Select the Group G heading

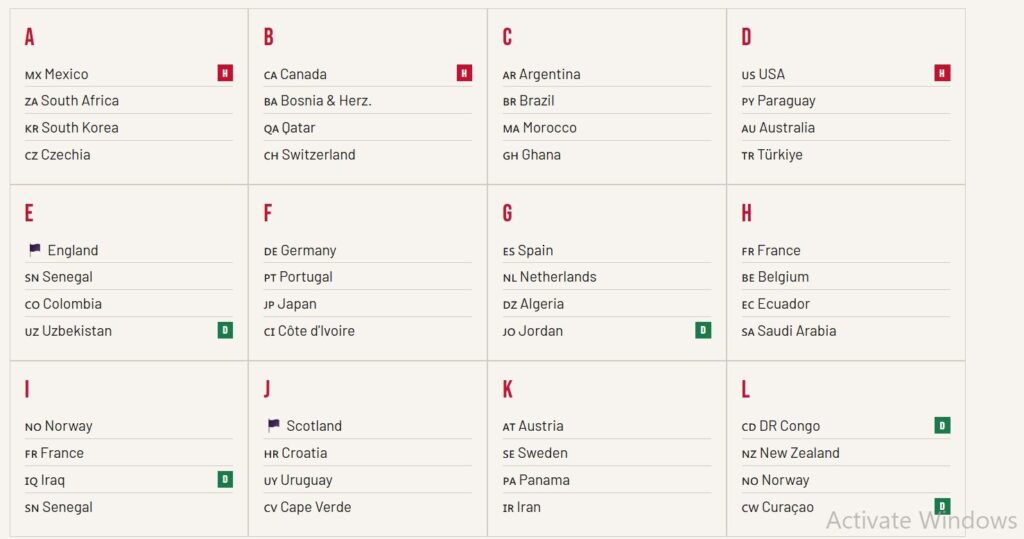507,213
